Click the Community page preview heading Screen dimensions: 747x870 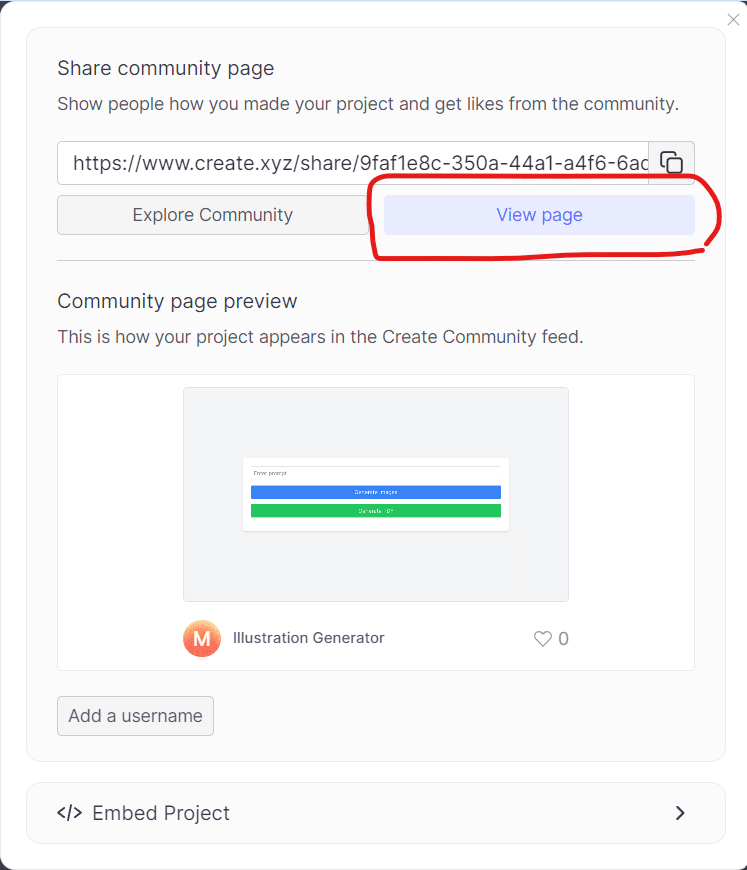click(x=178, y=301)
